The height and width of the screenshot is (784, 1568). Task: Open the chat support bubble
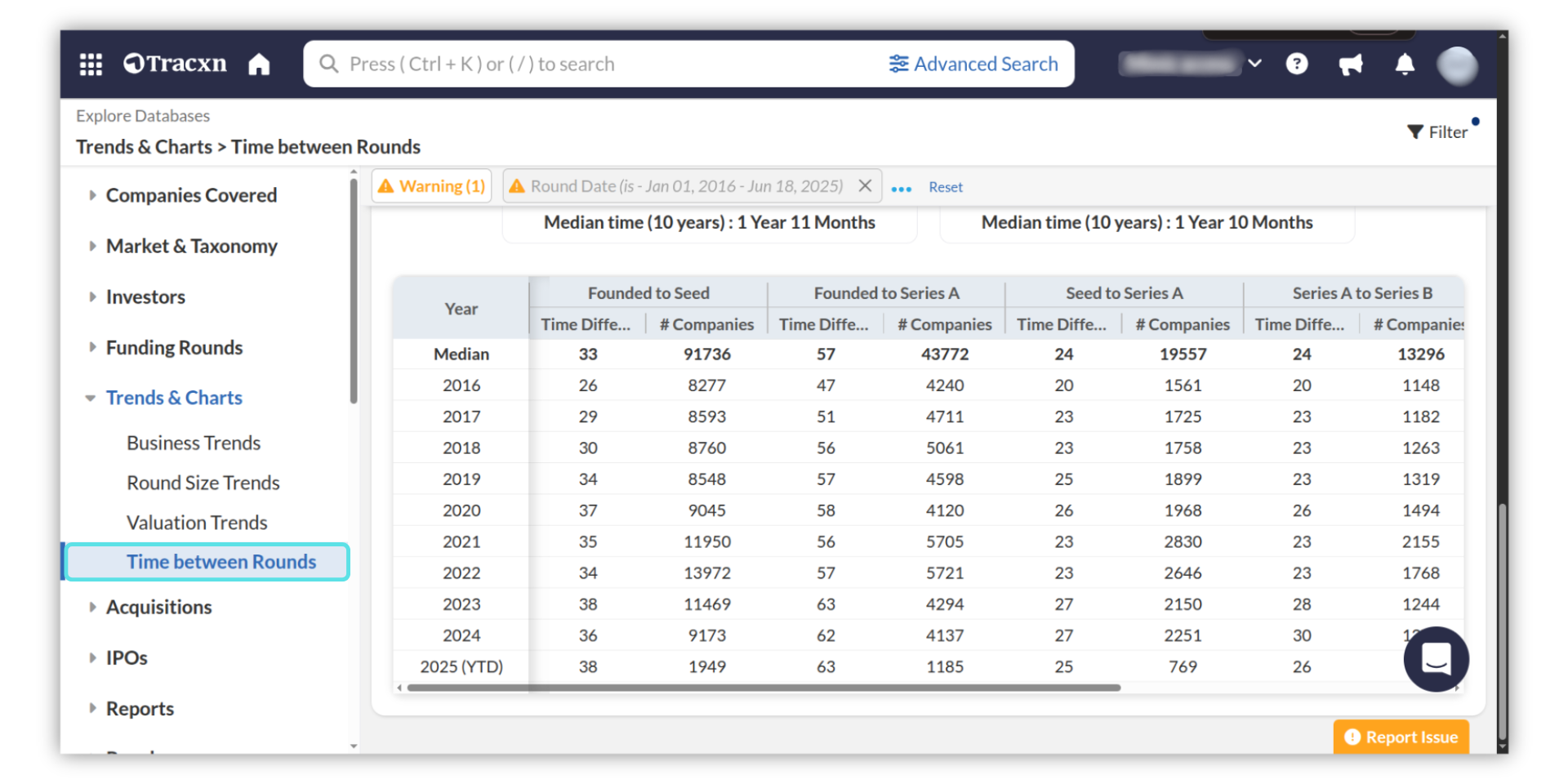pos(1435,658)
